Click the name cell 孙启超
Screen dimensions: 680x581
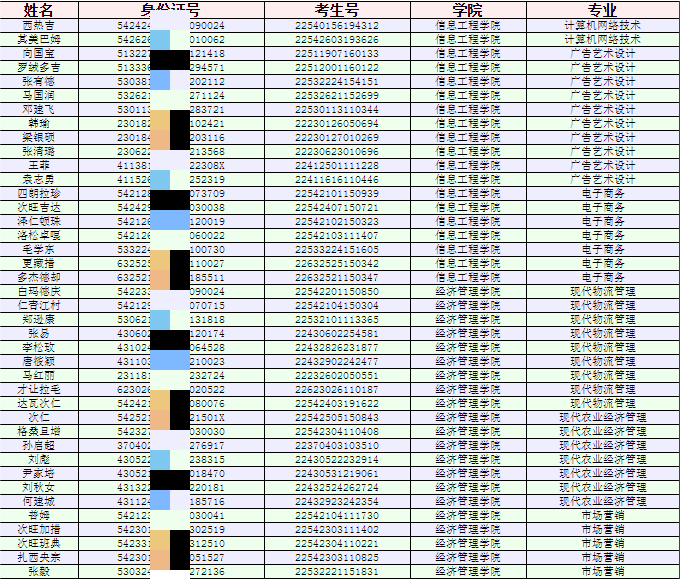tap(39, 445)
